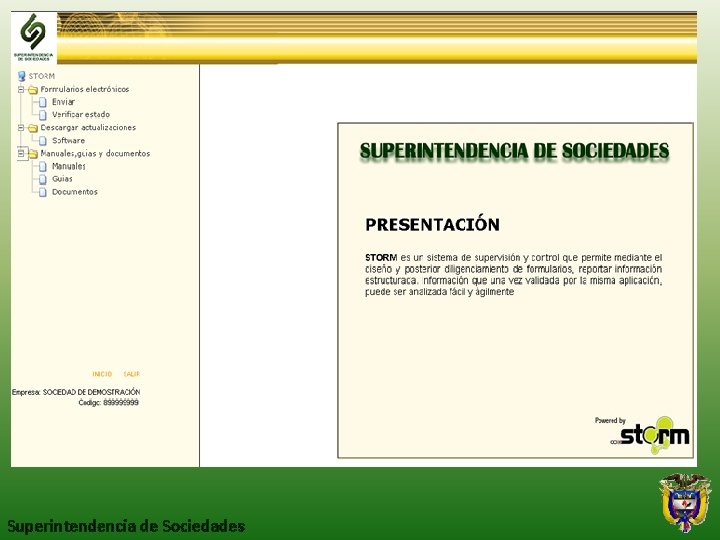This screenshot has height=540, width=720.
Task: Click the Descargar actualizaciones folder icon
Action: (33, 128)
